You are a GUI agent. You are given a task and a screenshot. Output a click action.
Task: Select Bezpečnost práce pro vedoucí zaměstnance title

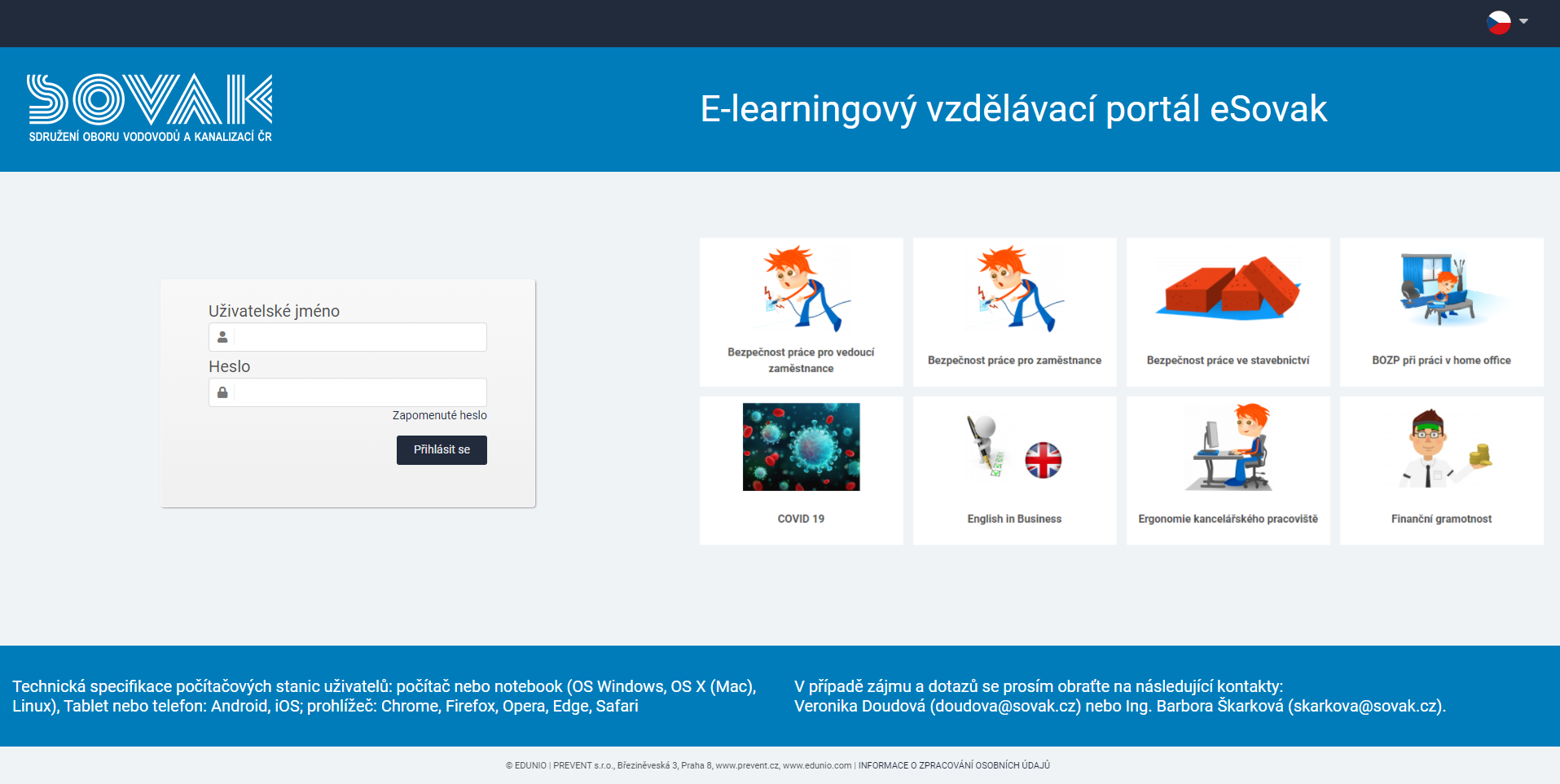click(802, 361)
